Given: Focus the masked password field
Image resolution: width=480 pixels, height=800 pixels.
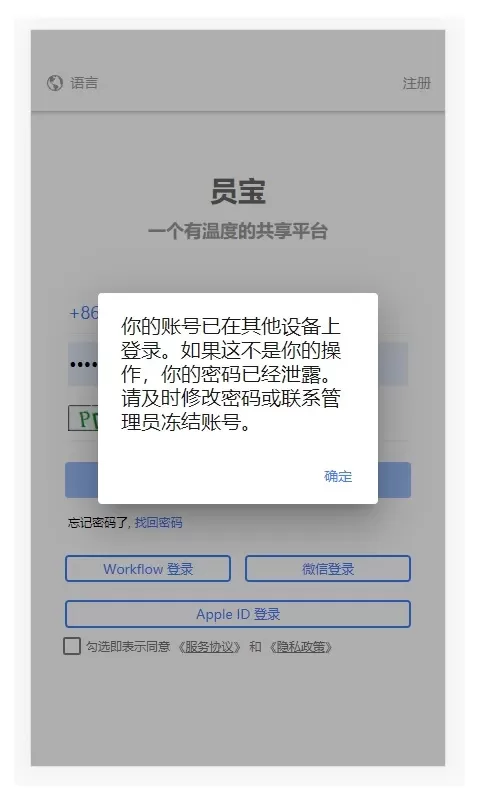Looking at the screenshot, I should (x=83, y=364).
